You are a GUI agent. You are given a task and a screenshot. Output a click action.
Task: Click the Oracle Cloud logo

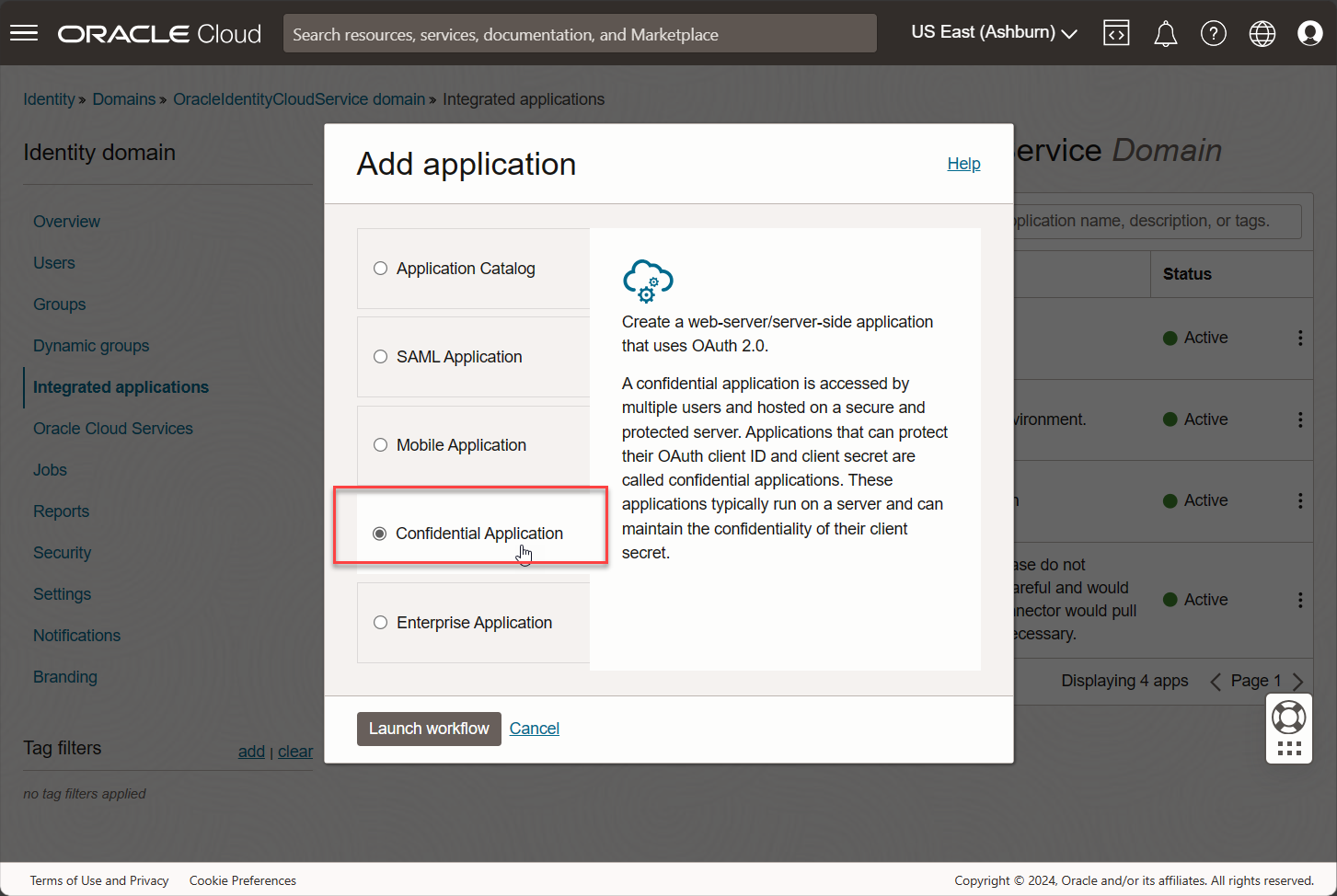point(158,33)
